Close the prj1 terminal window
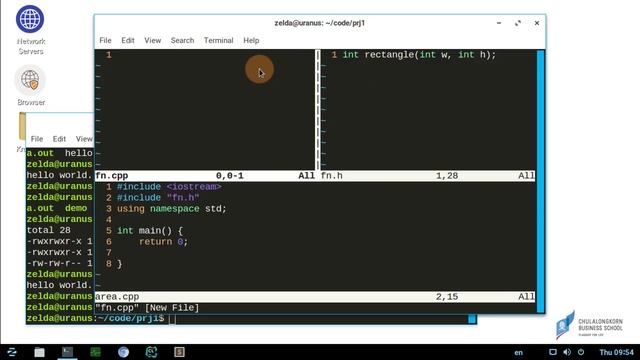Image resolution: width=640 pixels, height=360 pixels. point(537,23)
